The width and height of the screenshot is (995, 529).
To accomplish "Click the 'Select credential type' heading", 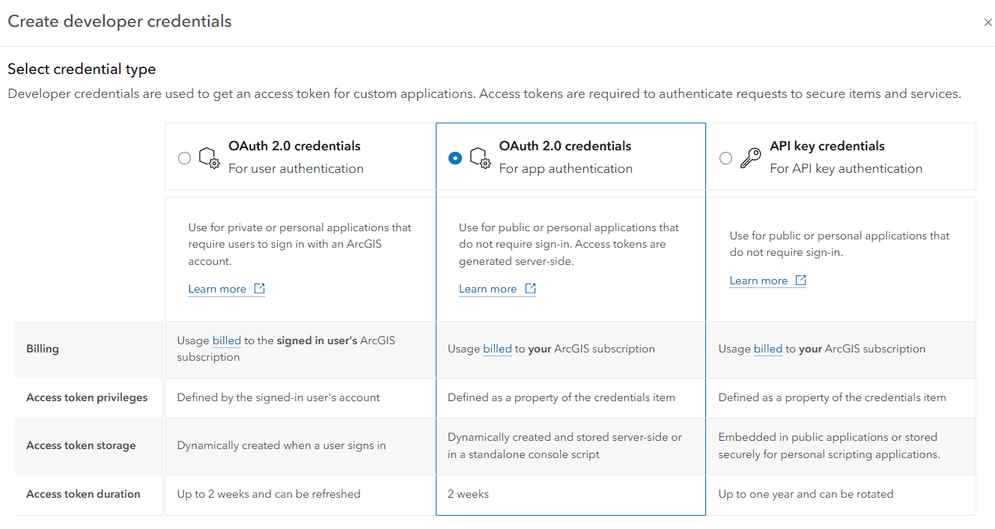I will click(x=82, y=69).
